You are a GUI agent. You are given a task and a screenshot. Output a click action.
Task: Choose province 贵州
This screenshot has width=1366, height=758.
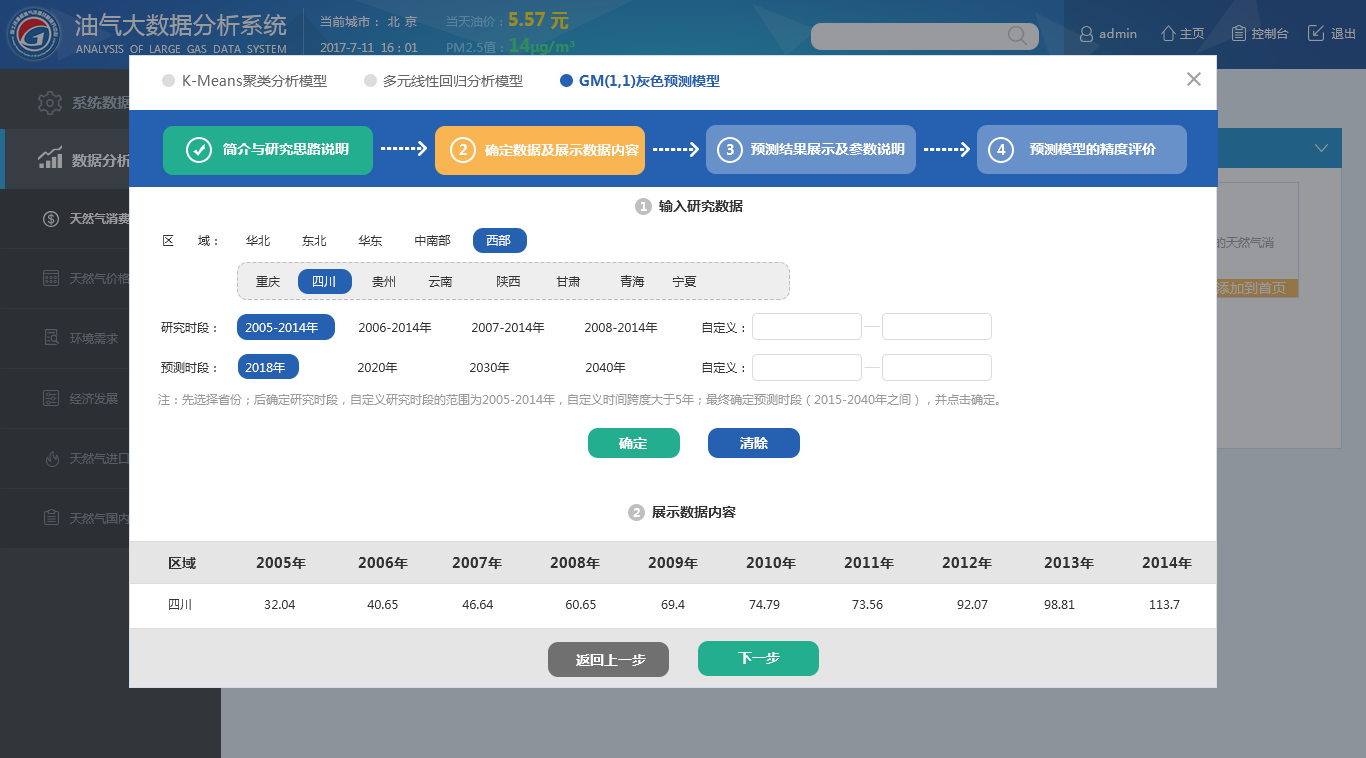tap(384, 282)
